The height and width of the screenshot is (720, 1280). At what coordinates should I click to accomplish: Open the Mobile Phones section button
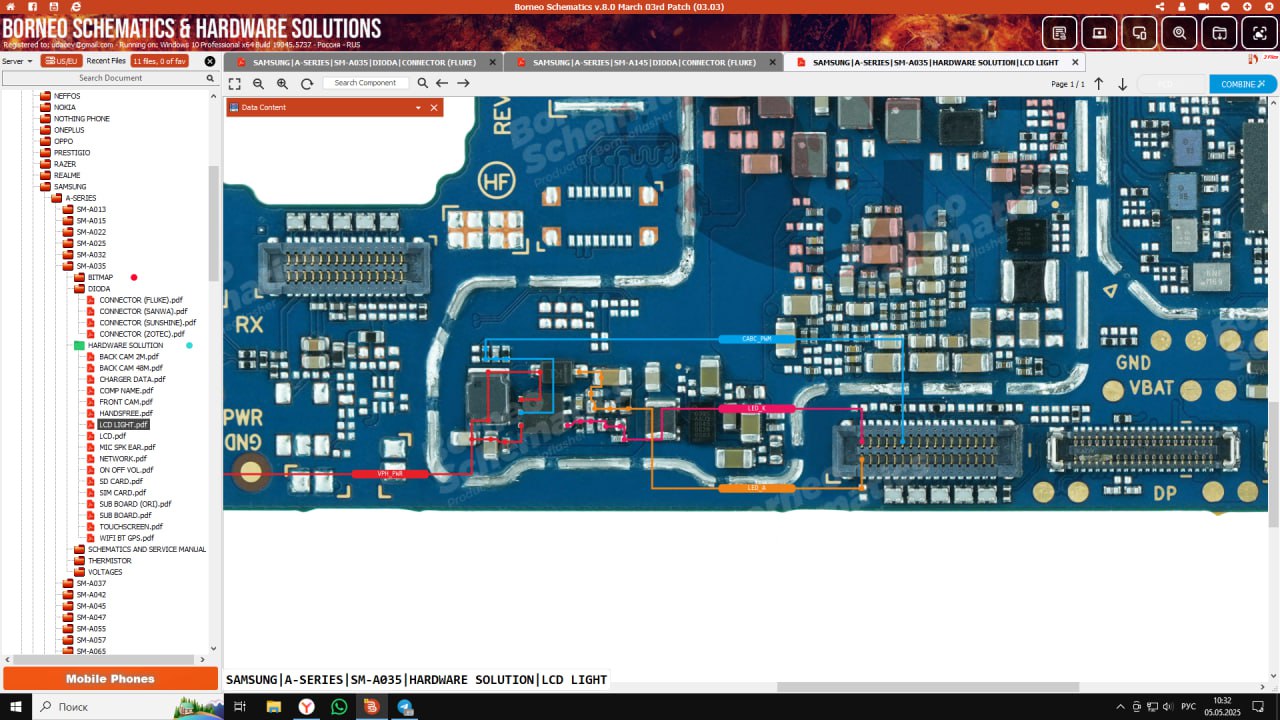tap(110, 679)
